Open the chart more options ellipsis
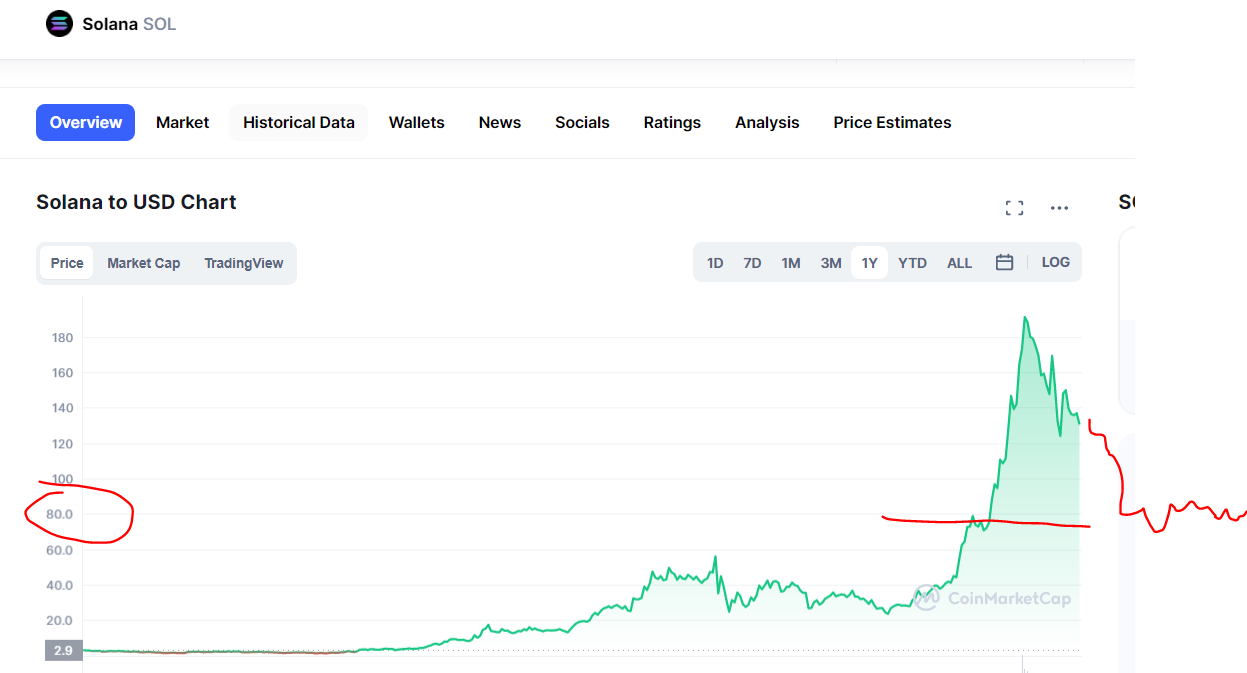 click(x=1060, y=208)
